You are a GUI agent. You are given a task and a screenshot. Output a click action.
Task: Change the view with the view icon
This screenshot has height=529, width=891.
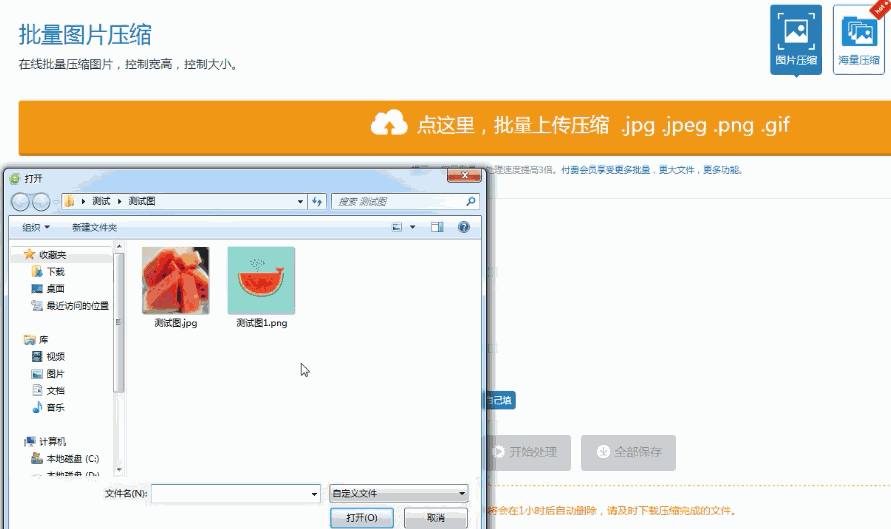pos(397,227)
